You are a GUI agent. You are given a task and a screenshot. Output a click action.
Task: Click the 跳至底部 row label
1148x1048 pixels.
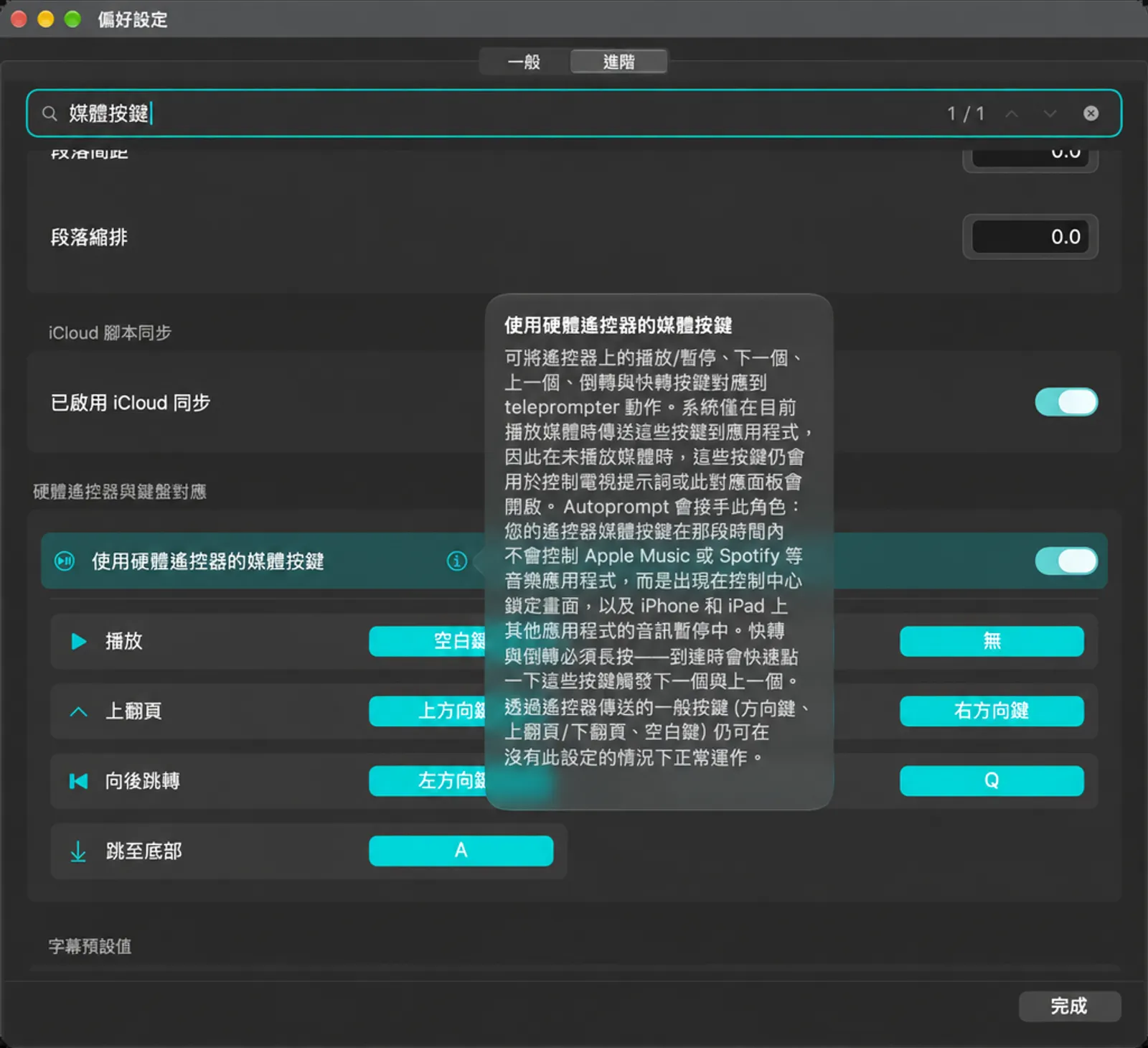[x=143, y=851]
